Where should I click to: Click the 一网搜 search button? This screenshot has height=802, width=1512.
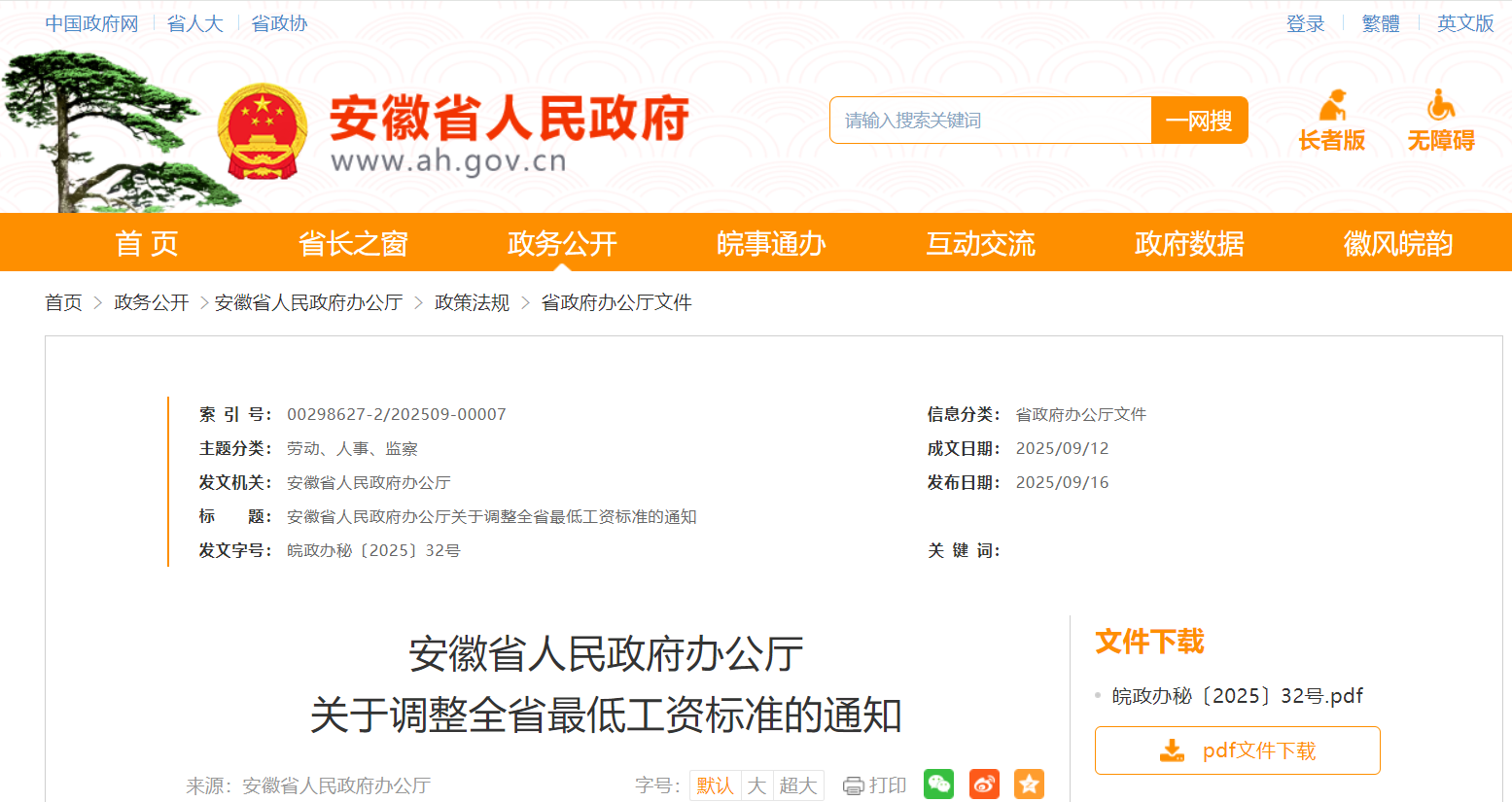click(x=1199, y=120)
